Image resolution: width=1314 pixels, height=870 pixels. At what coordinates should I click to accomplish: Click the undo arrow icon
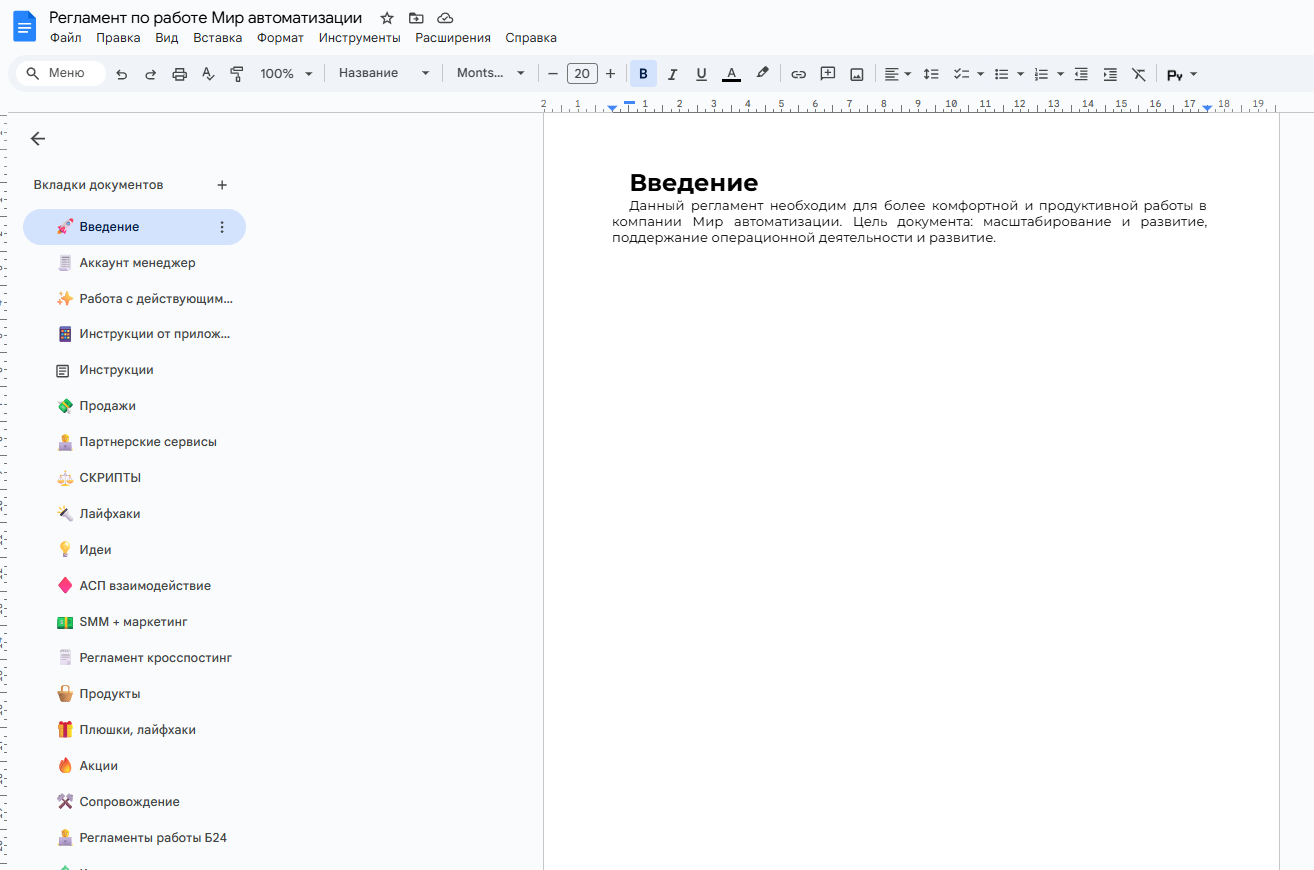122,74
